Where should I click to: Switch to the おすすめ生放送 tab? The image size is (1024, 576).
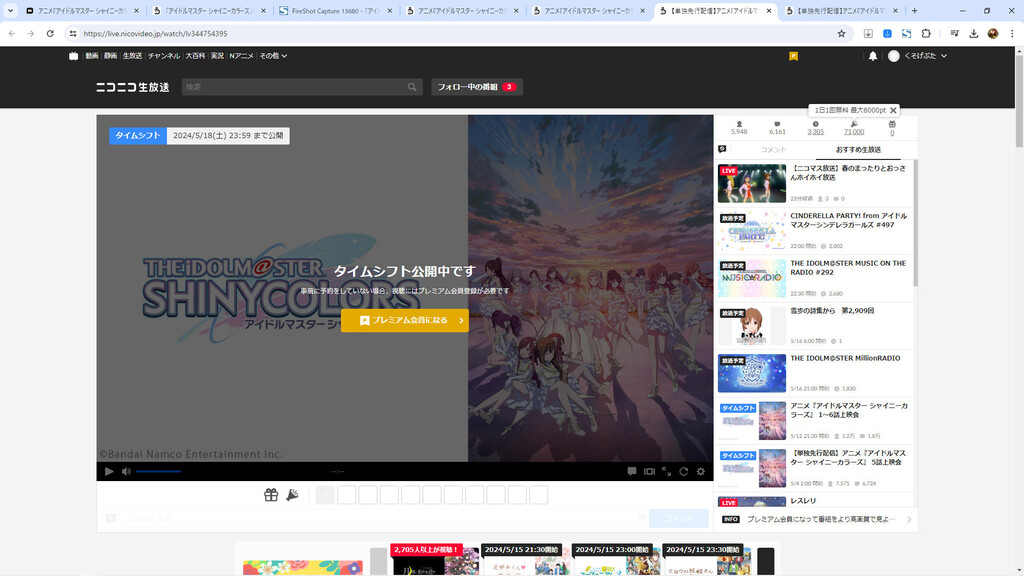coord(858,150)
